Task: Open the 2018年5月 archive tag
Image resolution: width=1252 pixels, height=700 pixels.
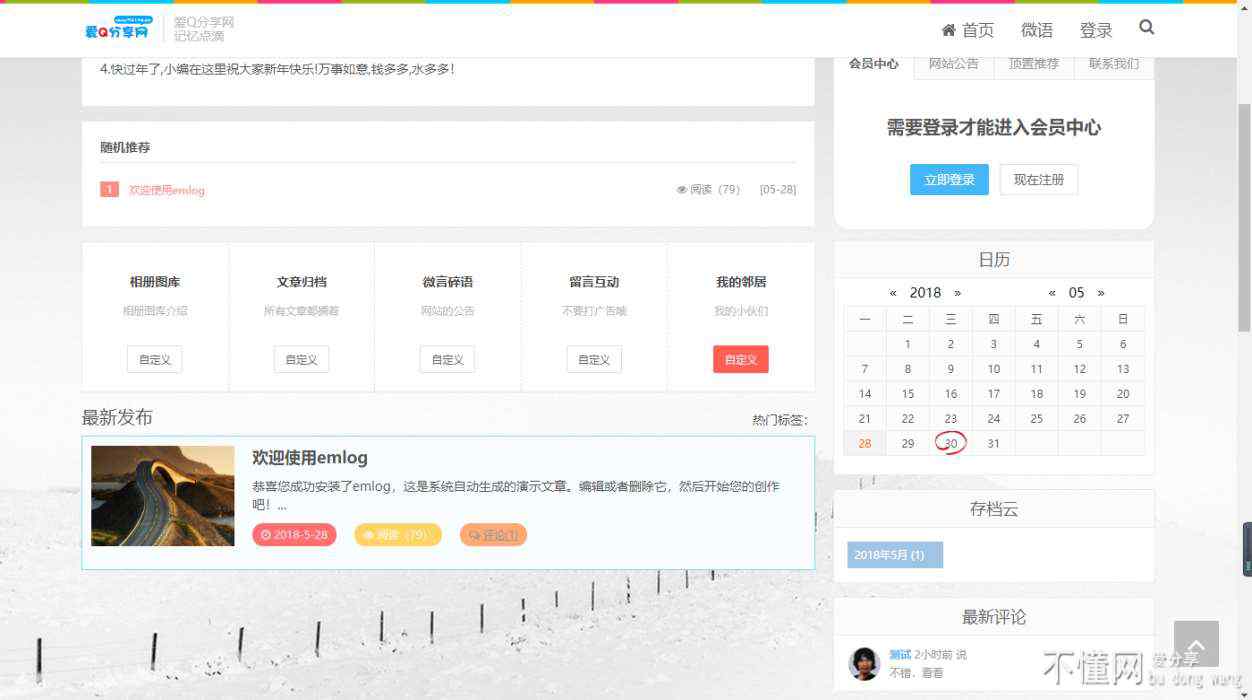Action: (x=889, y=555)
